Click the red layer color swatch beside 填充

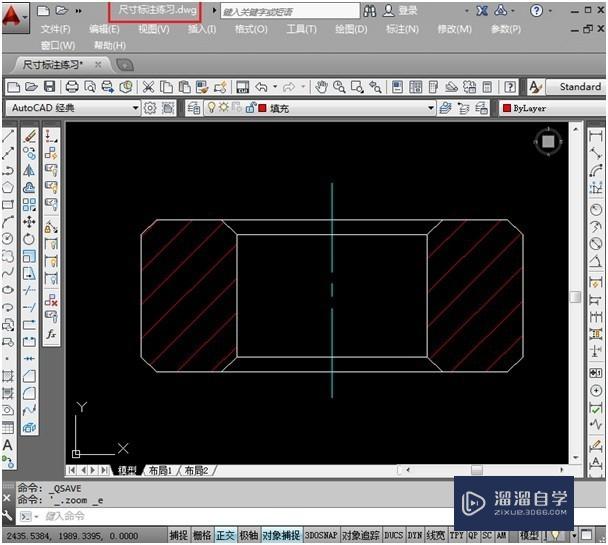pyautogui.click(x=262, y=108)
